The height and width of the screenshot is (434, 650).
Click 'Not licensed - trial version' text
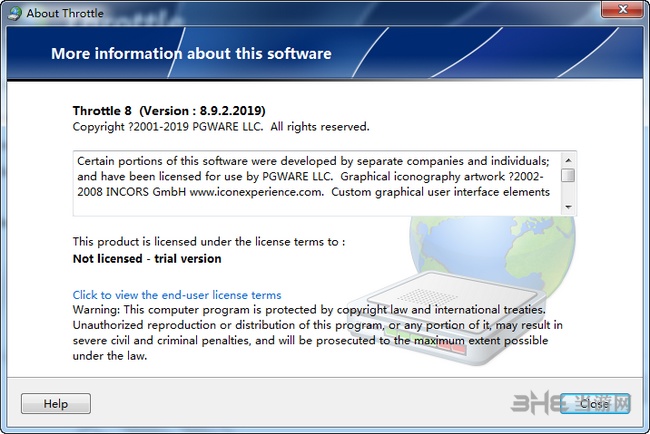[147, 259]
